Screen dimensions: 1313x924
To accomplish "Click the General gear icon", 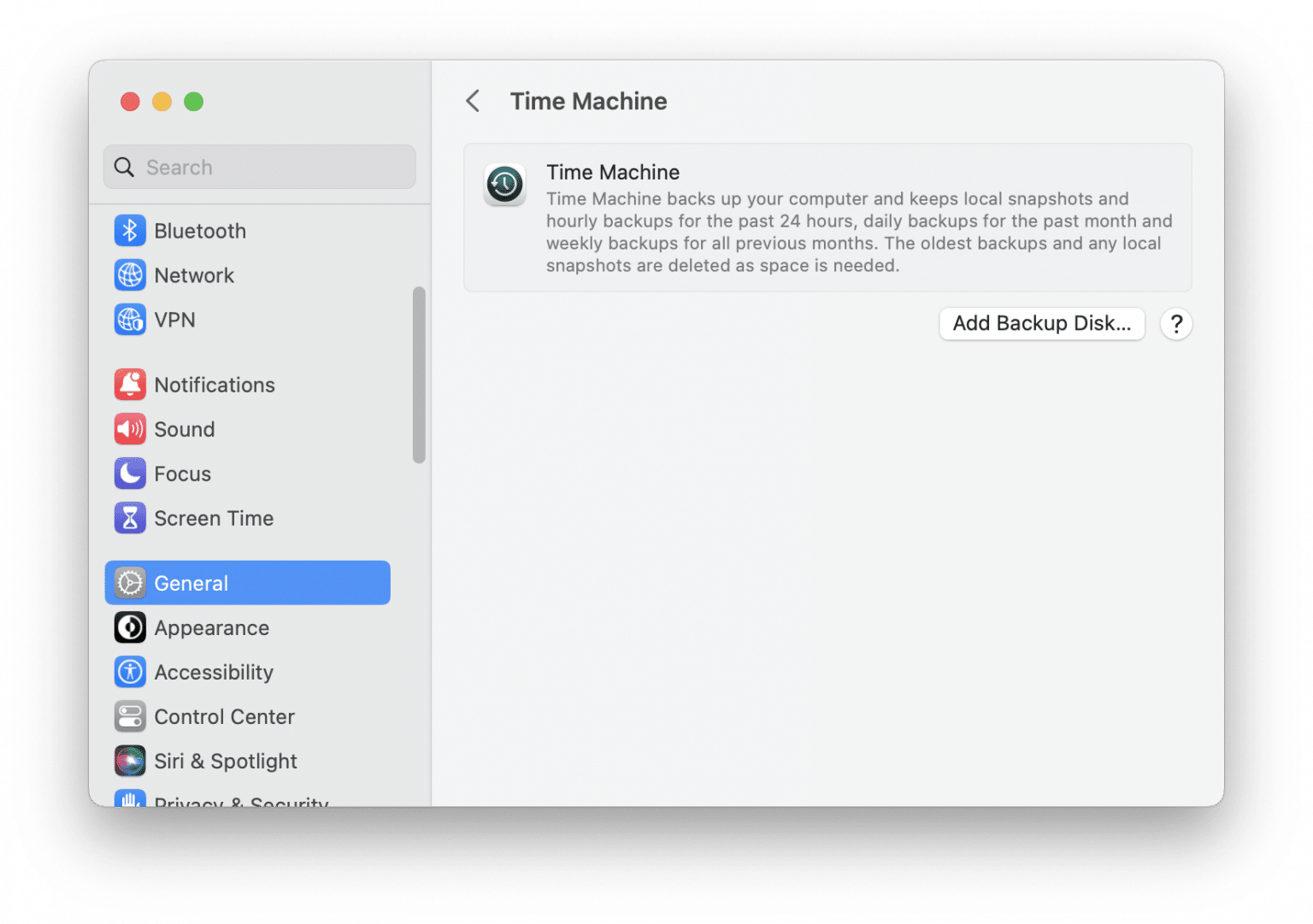I will [130, 583].
